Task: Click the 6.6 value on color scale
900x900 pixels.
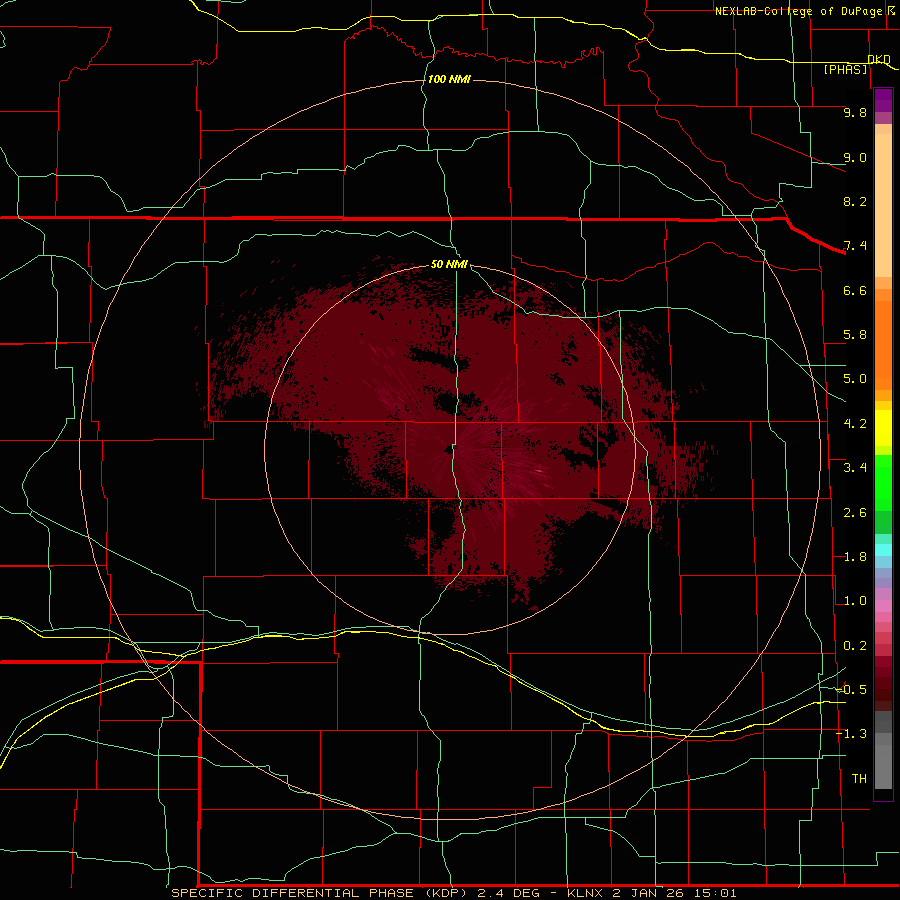Action: click(855, 290)
